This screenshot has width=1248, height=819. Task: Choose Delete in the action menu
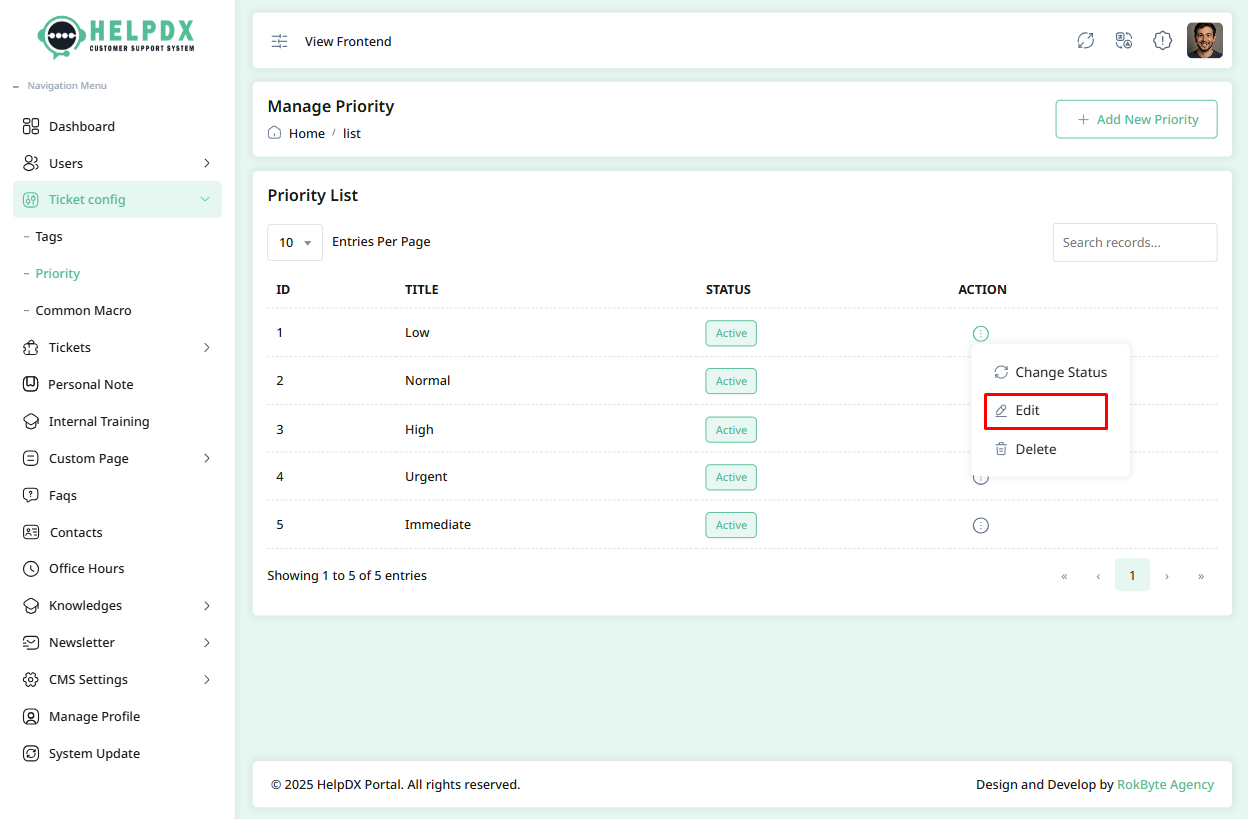click(x=1036, y=449)
